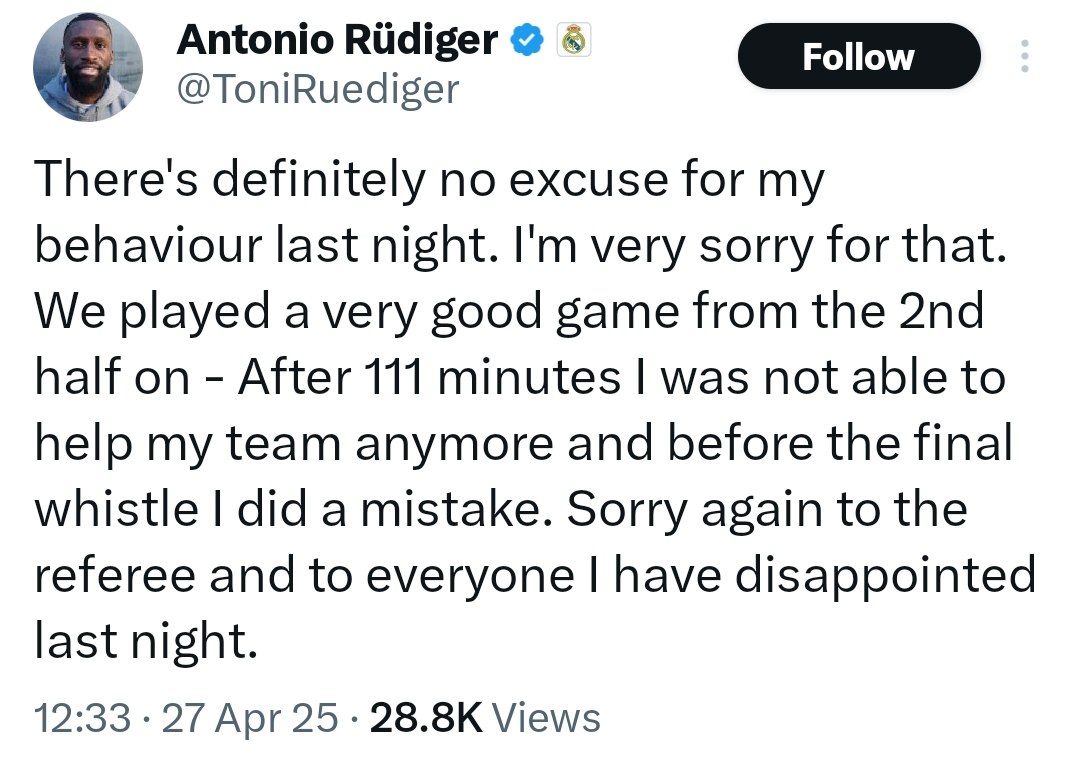The image size is (1080, 770).
Task: Click the word "referee" in the tweet
Action: coord(115,576)
